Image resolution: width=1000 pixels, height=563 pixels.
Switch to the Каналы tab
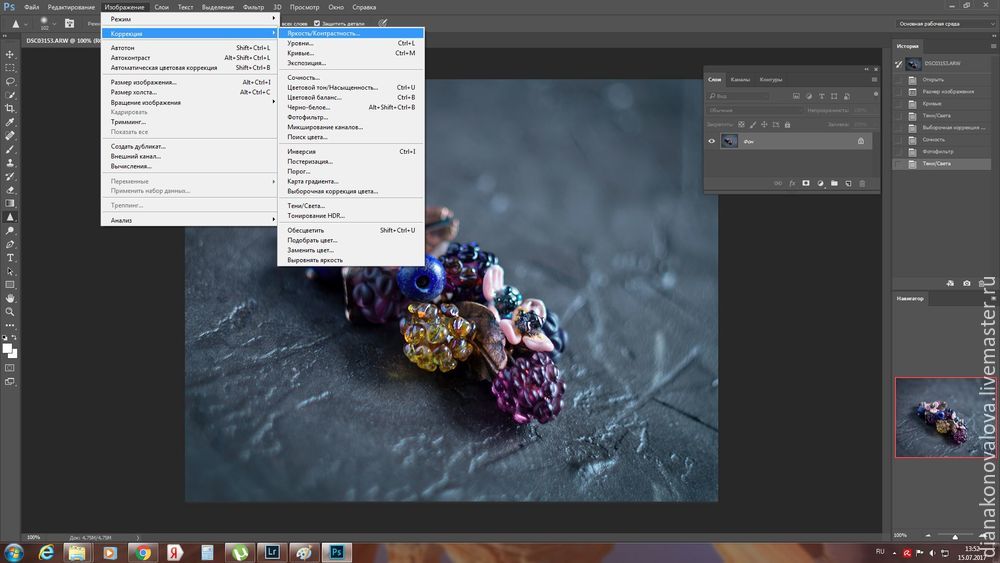coord(740,79)
